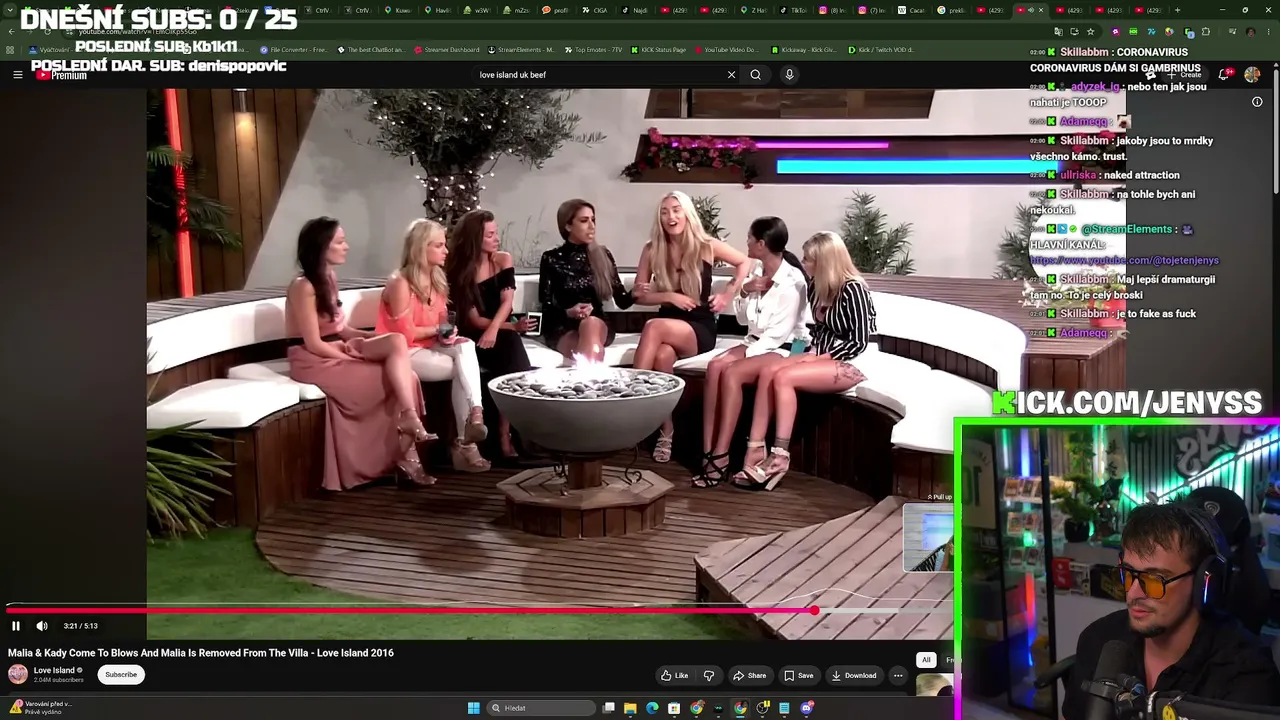This screenshot has height=720, width=1280.
Task: Share the video
Action: 749,675
